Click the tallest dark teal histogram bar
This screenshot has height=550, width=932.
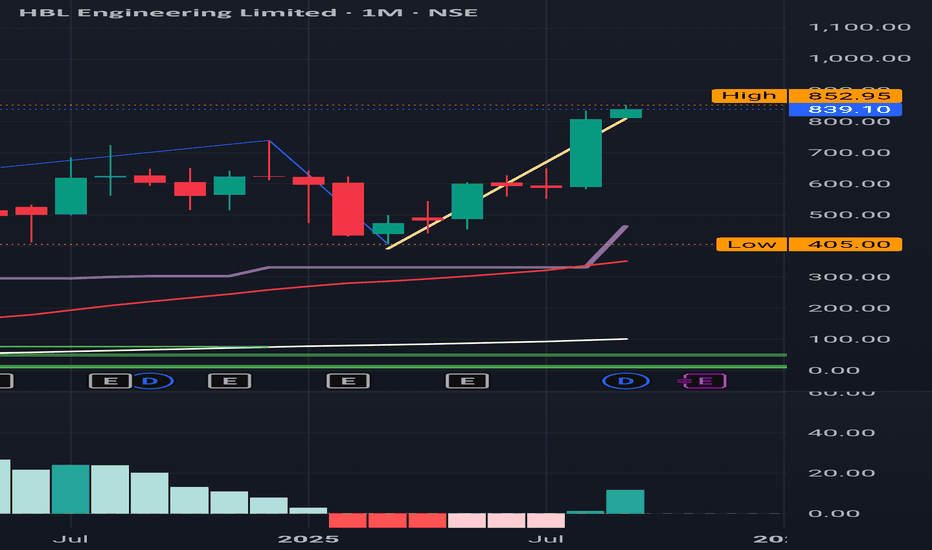[70, 489]
